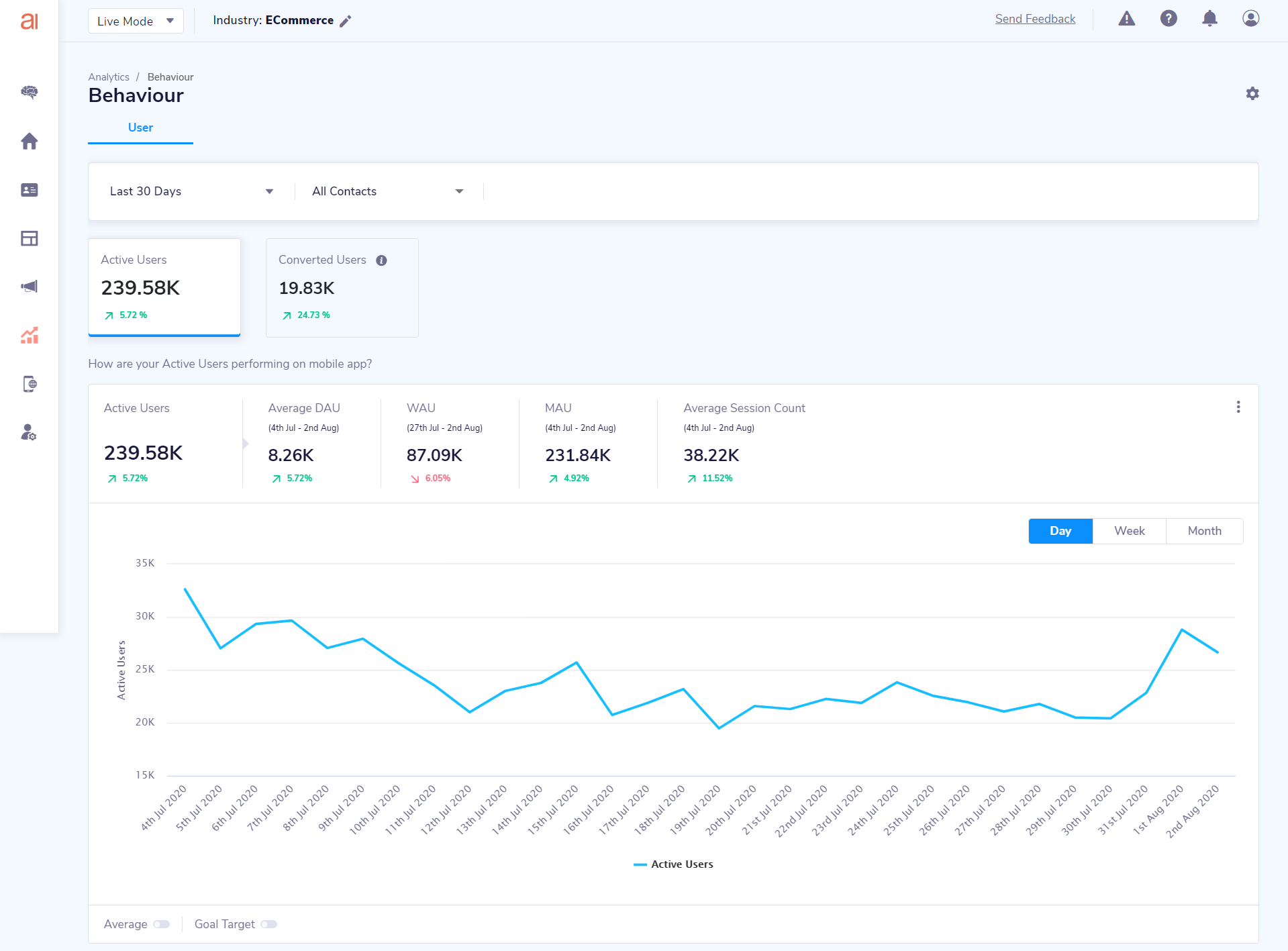This screenshot has height=951, width=1288.
Task: Open the help question mark icon
Action: (x=1169, y=19)
